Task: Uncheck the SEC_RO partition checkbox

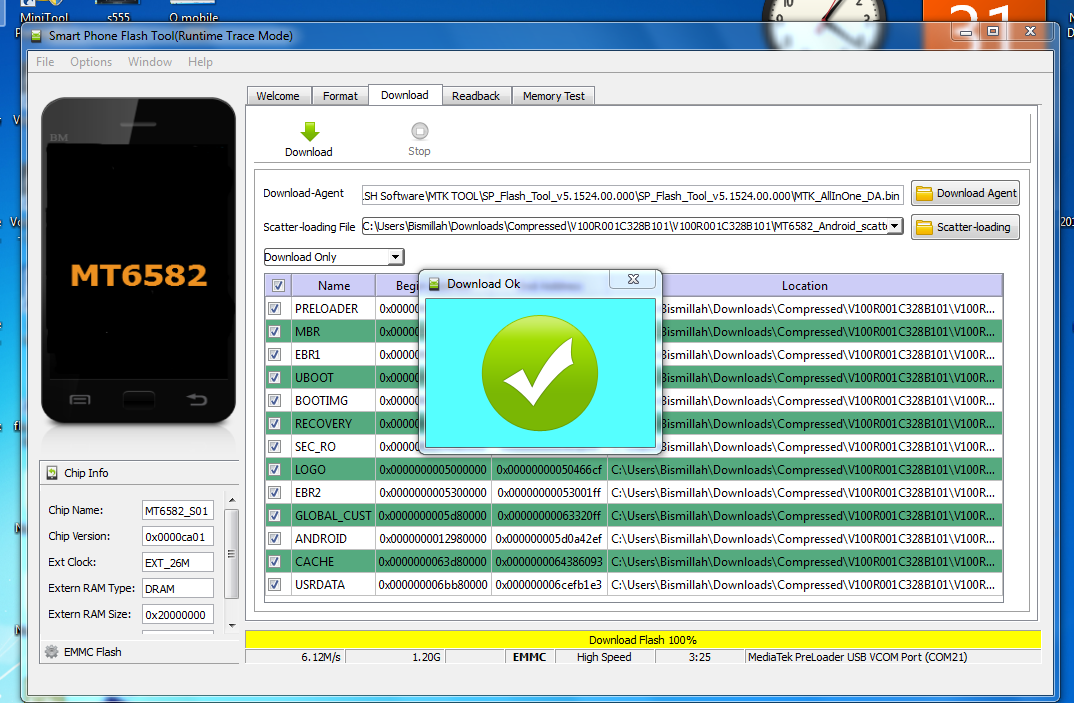Action: point(275,446)
